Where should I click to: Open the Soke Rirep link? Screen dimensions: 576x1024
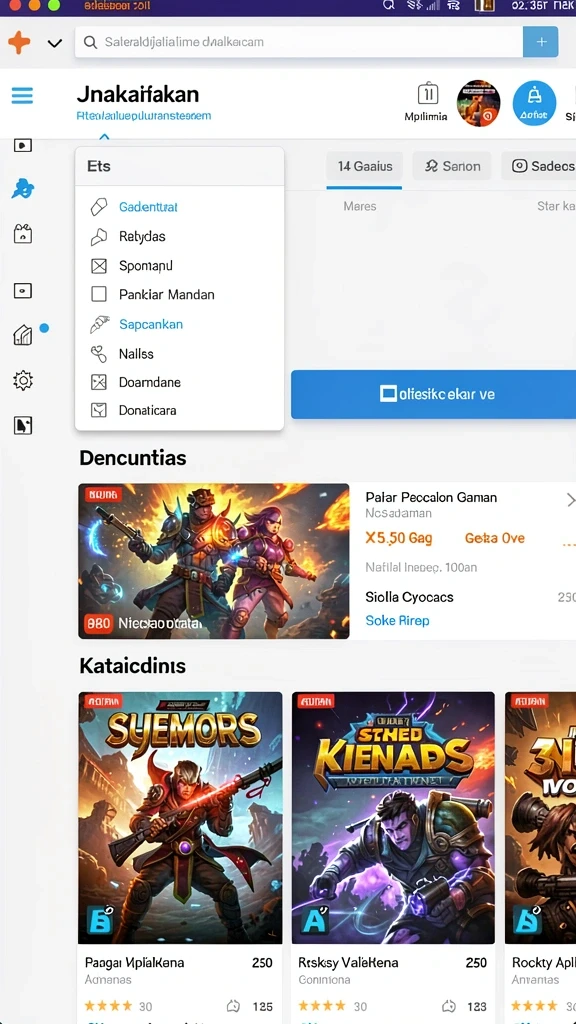click(397, 620)
